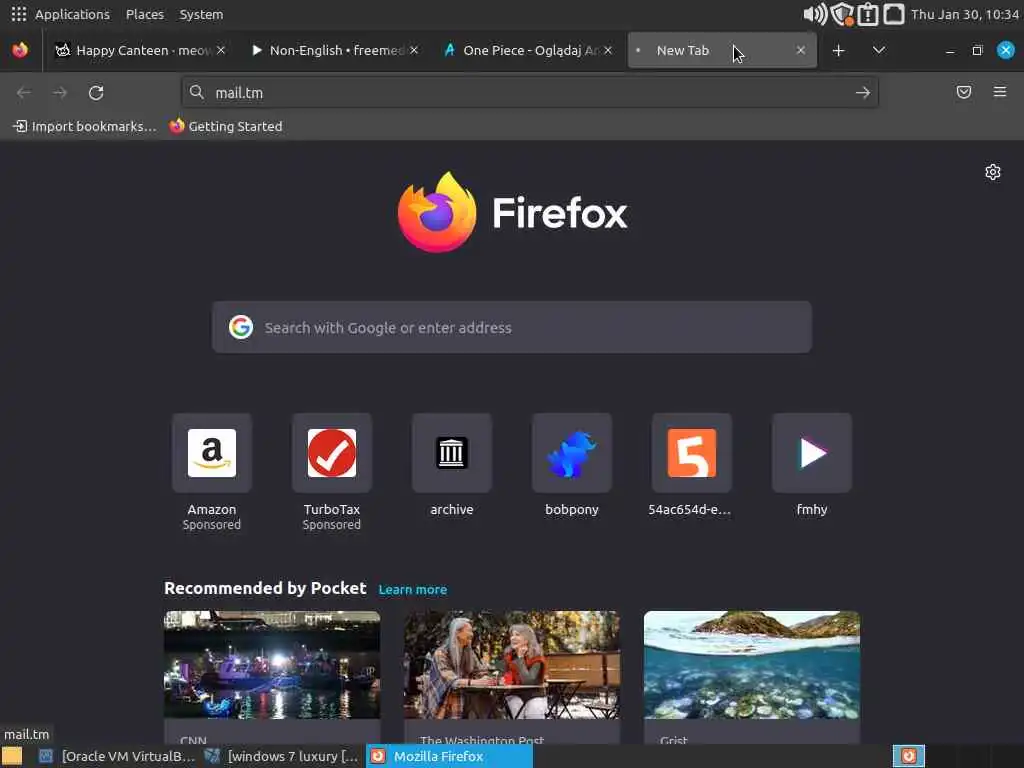Open the Applications menu

72,14
